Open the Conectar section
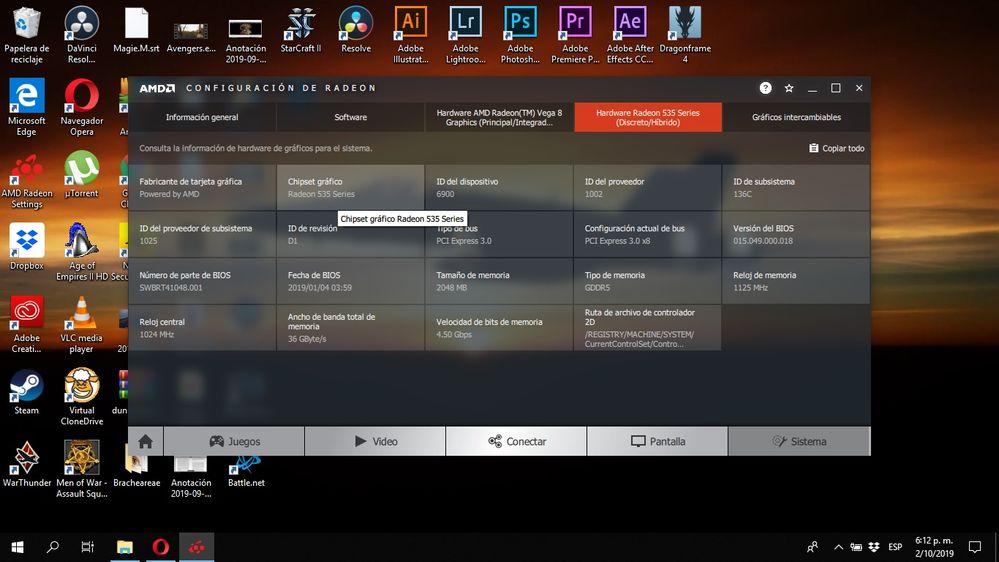999x562 pixels. (517, 441)
